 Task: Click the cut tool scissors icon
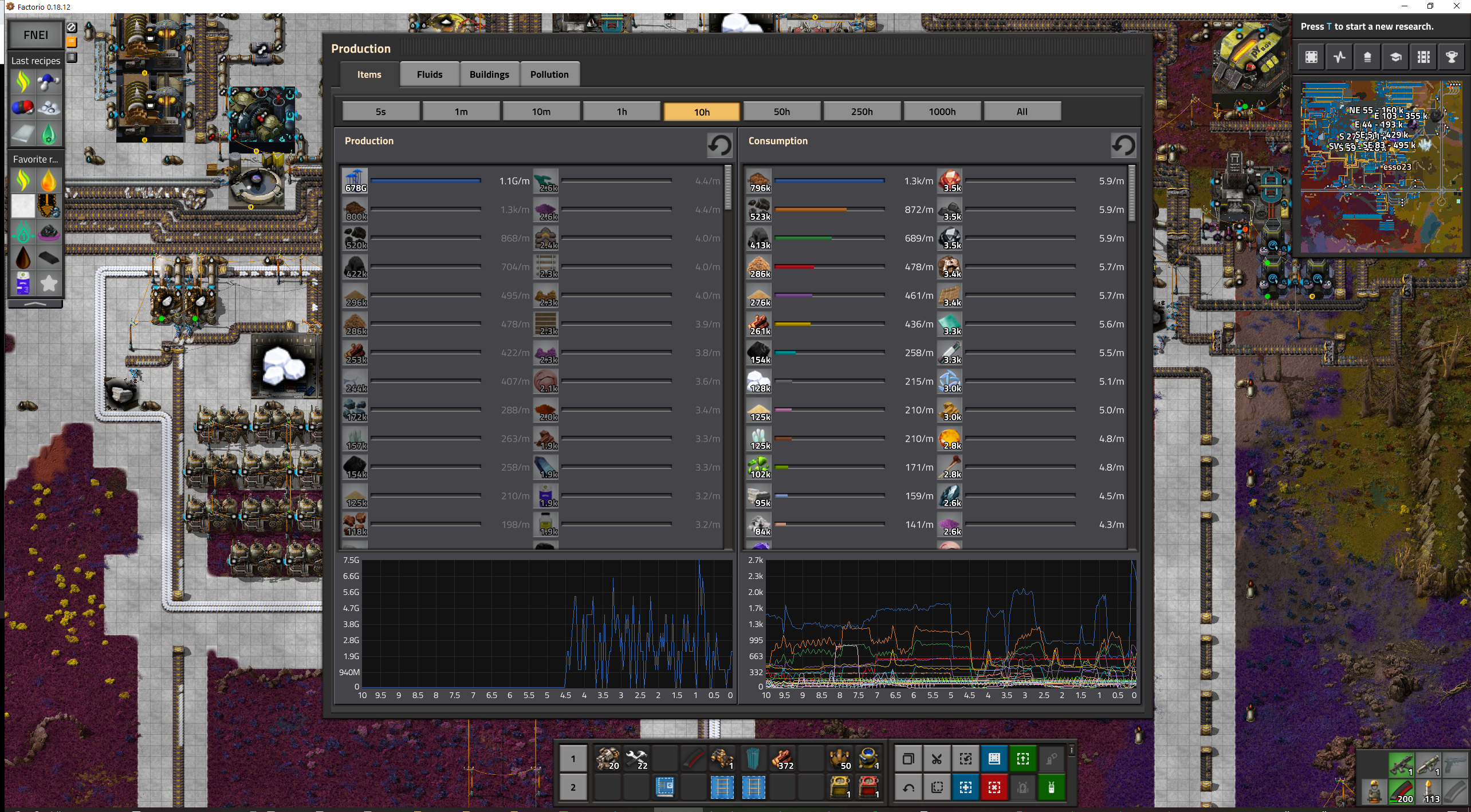coord(937,759)
